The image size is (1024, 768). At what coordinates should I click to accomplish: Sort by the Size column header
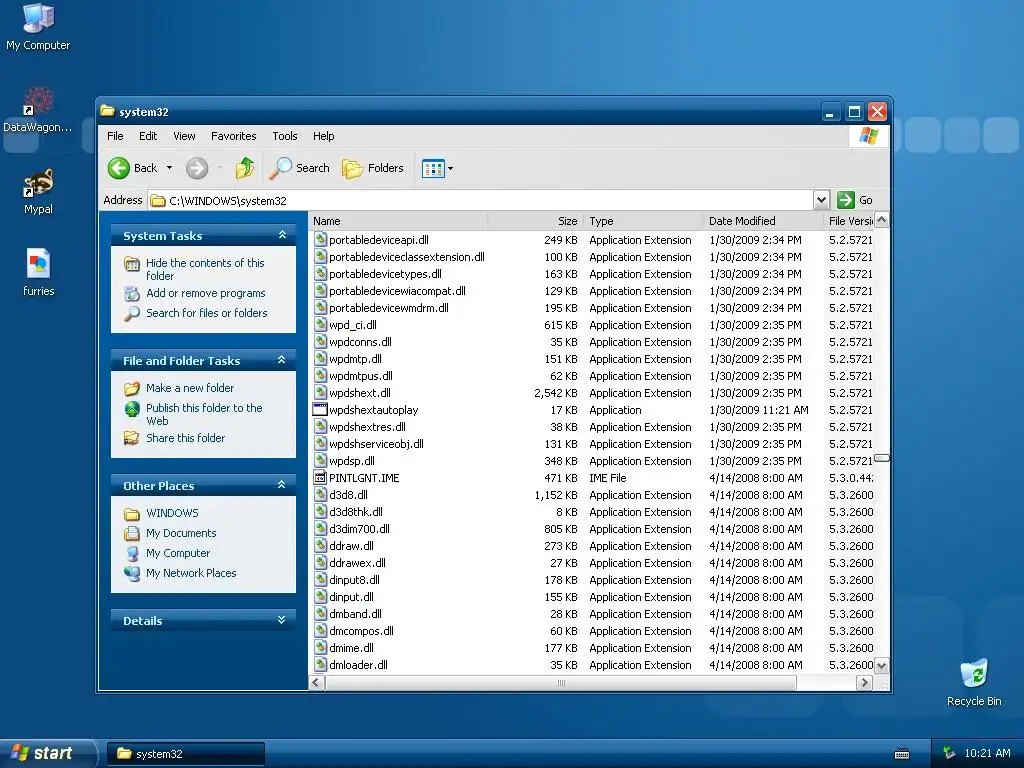click(x=536, y=221)
